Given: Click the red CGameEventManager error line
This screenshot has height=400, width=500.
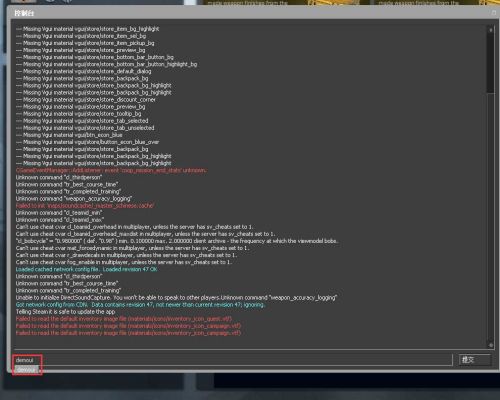Looking at the screenshot, I should coord(111,170).
